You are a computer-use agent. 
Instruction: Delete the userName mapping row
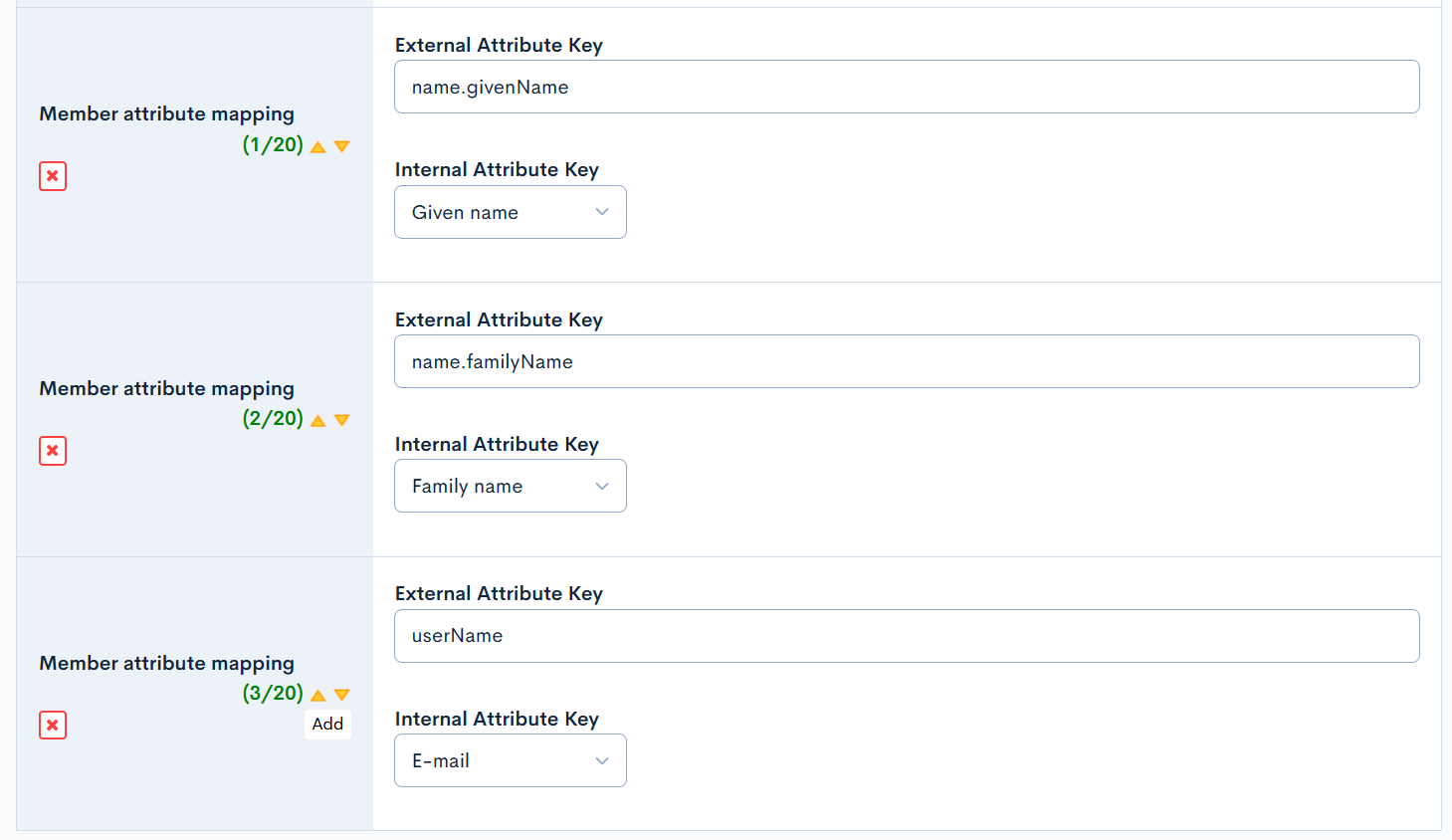click(52, 726)
